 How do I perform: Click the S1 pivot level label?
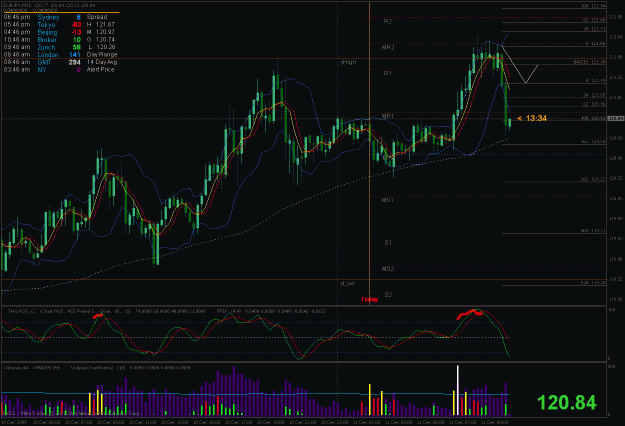click(388, 243)
